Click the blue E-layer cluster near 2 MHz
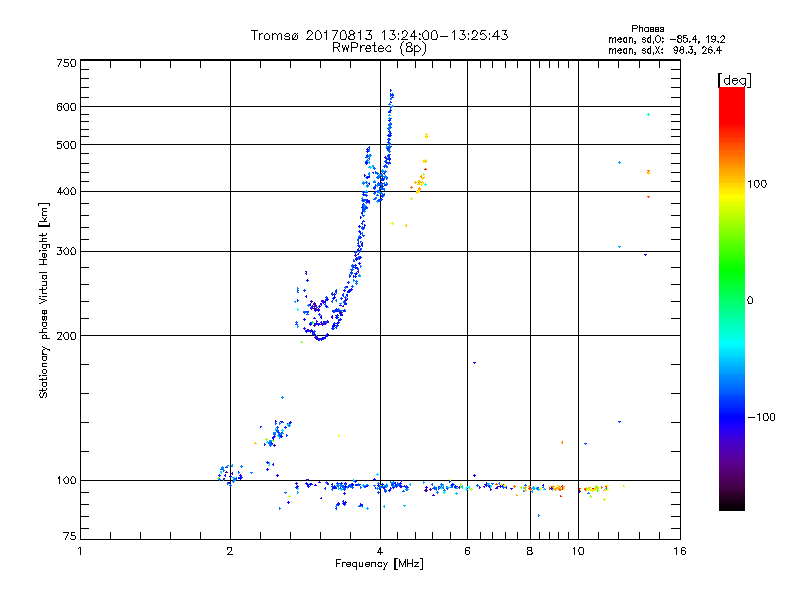This screenshot has width=800, height=600. click(x=230, y=474)
